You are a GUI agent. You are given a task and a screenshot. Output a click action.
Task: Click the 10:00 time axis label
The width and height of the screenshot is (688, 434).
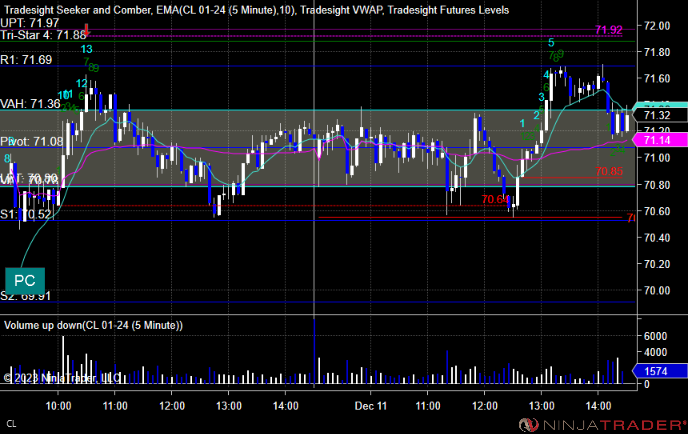(58, 406)
